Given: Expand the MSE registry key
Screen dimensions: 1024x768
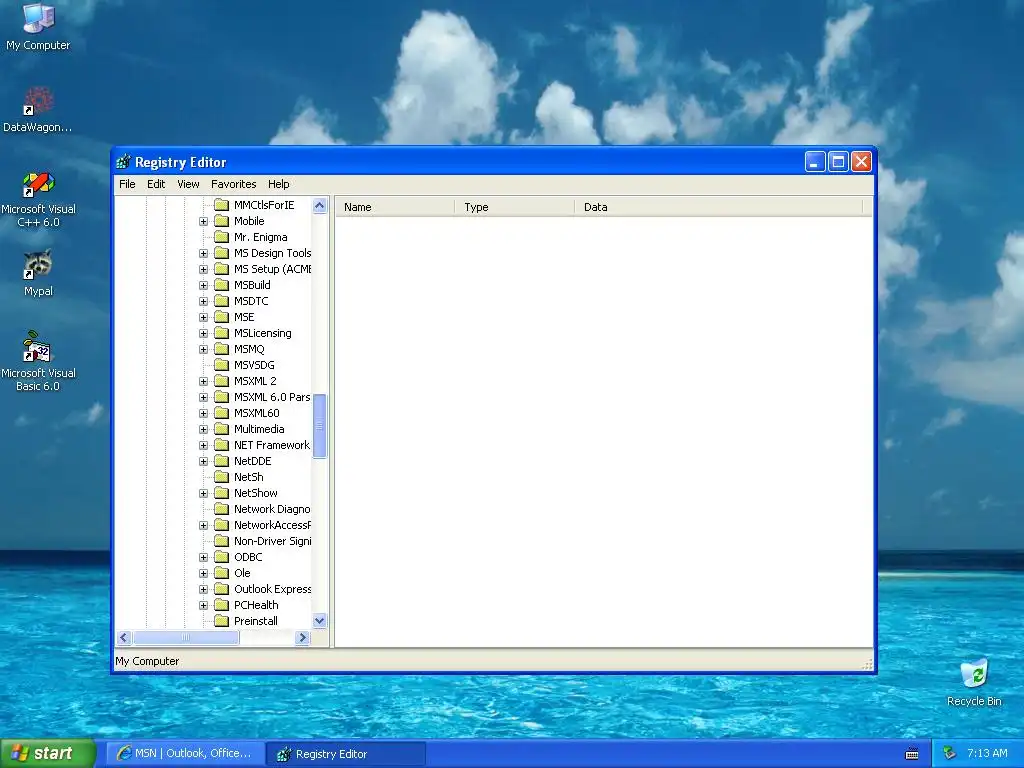Looking at the screenshot, I should pos(203,317).
